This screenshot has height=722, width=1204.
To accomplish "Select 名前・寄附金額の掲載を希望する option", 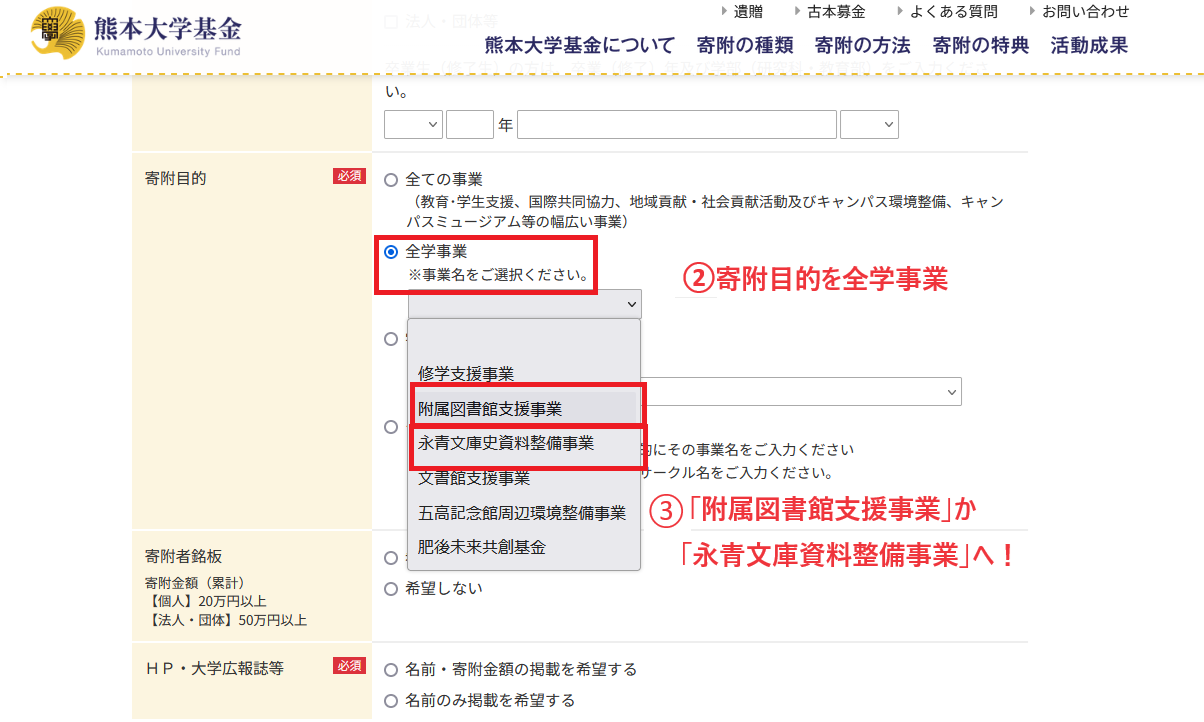I will [x=391, y=669].
